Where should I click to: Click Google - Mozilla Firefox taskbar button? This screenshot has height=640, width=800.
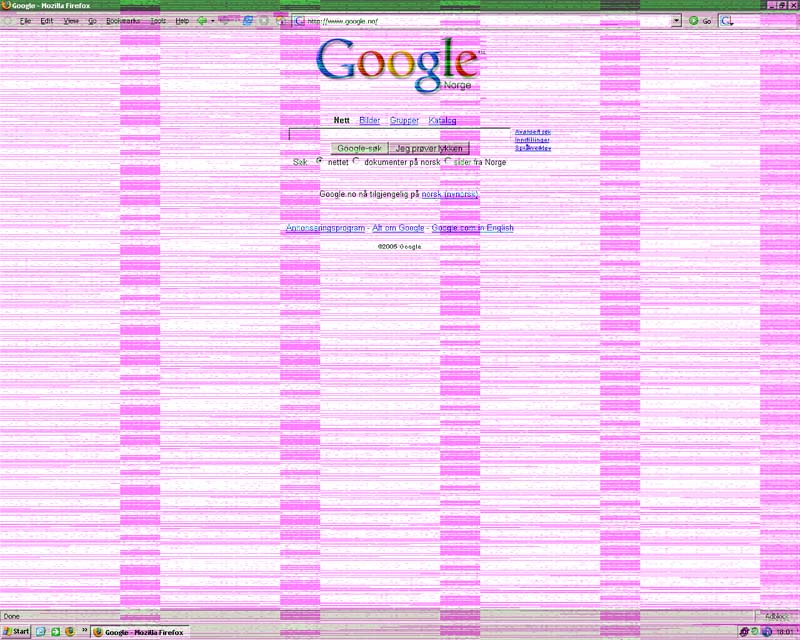(140, 632)
